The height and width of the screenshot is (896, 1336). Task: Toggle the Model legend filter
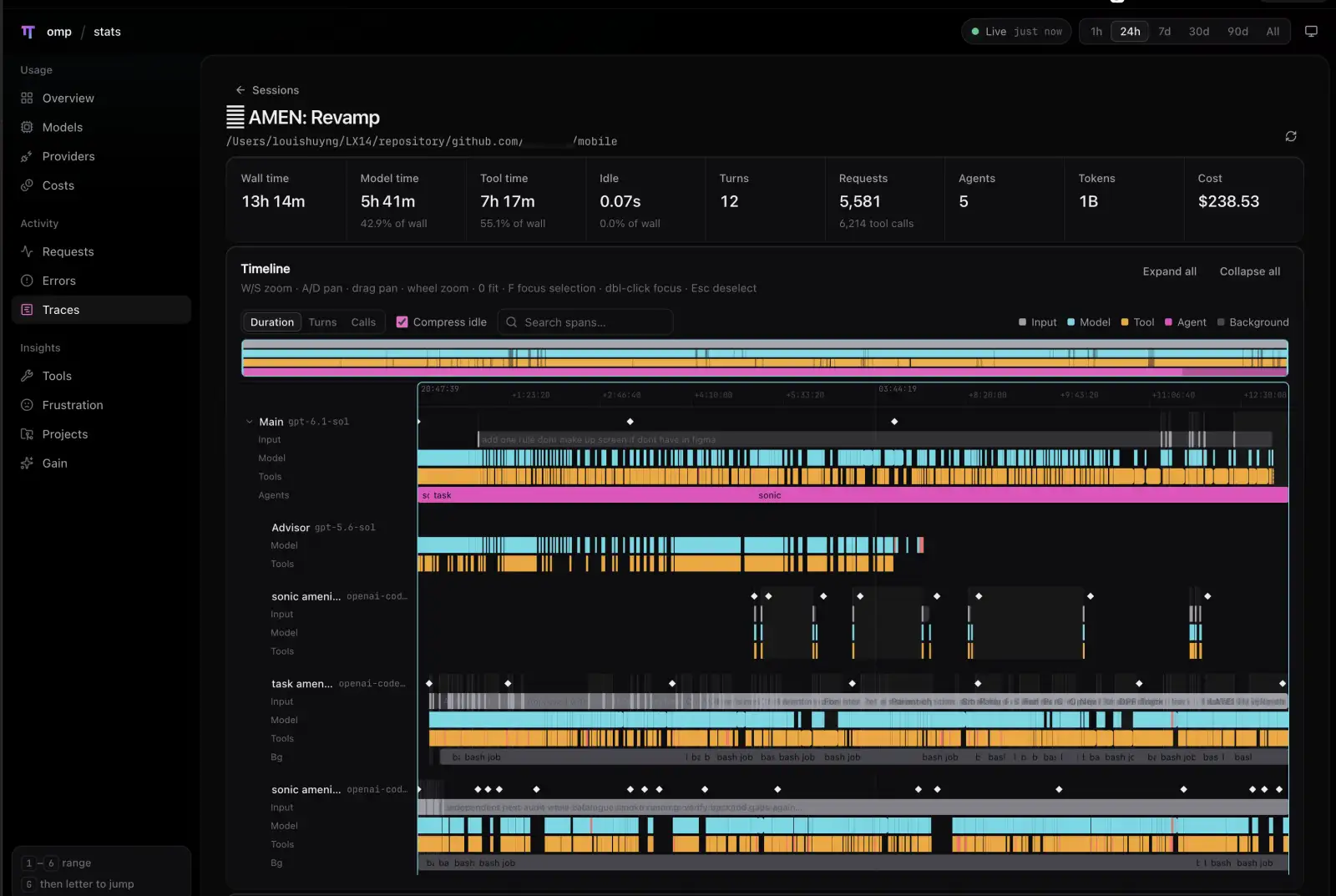[x=1089, y=322]
